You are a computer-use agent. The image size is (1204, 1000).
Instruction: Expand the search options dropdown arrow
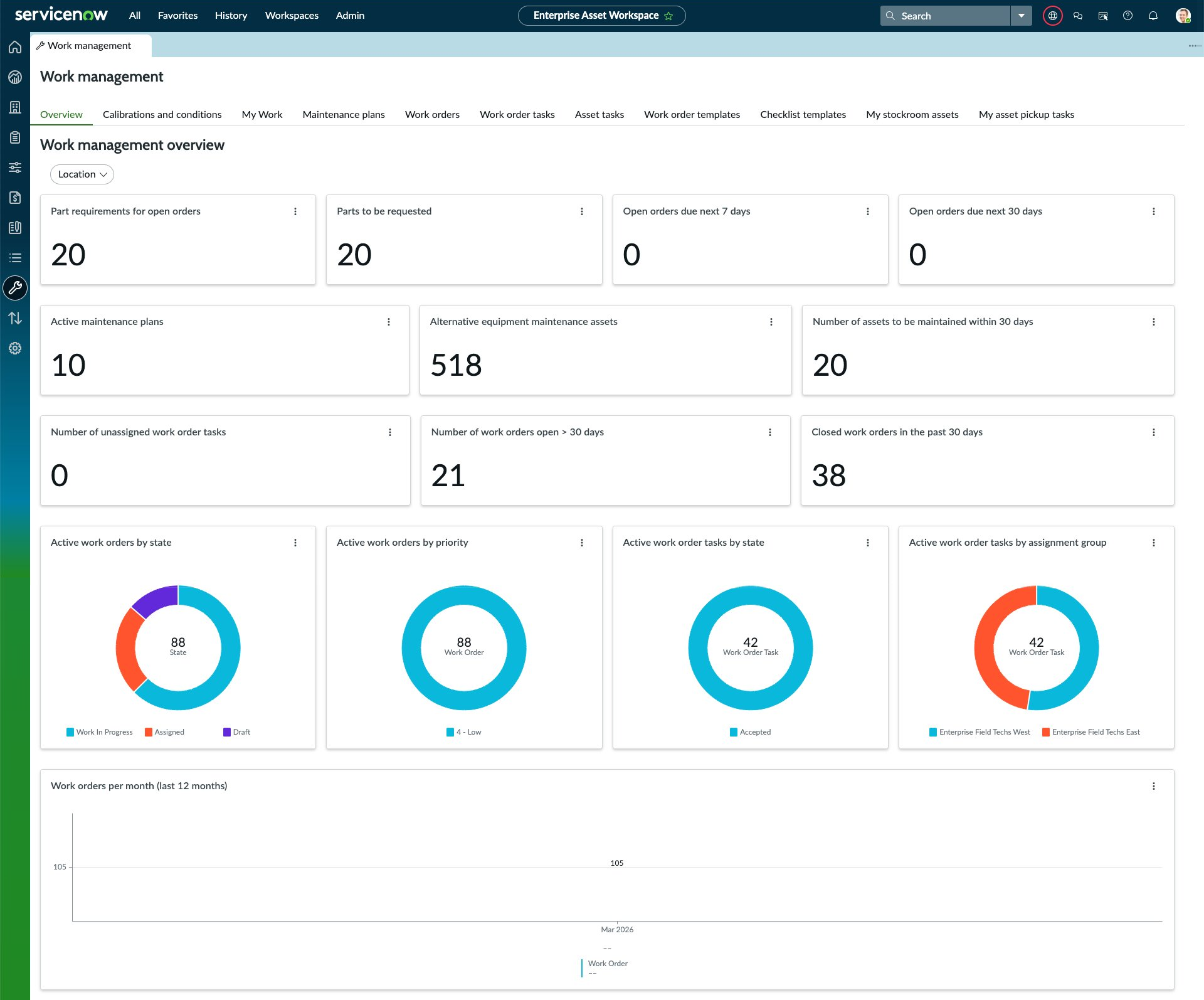[x=1022, y=16]
